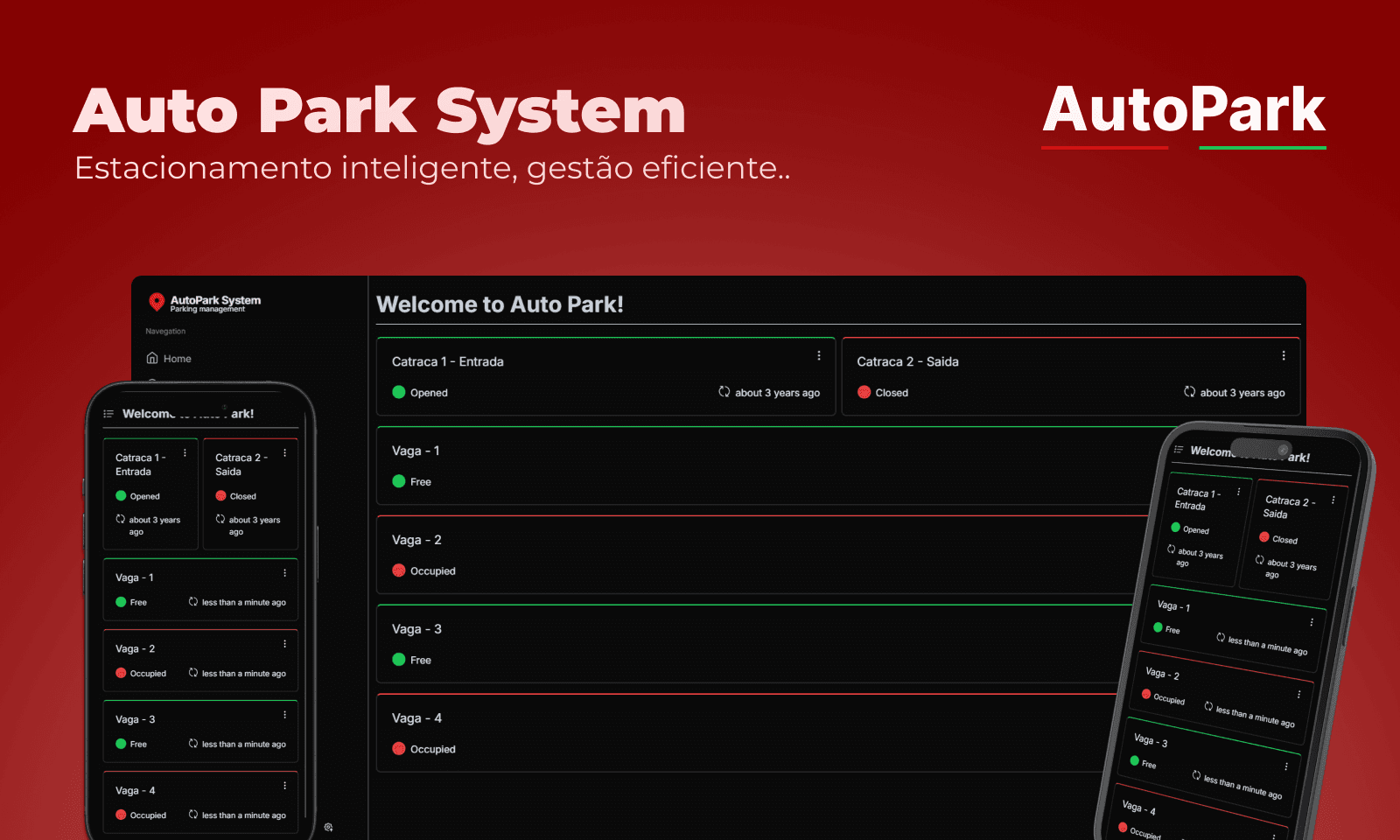Image resolution: width=1400 pixels, height=840 pixels.
Task: Click the list icon in the left phone header
Action: (x=107, y=413)
